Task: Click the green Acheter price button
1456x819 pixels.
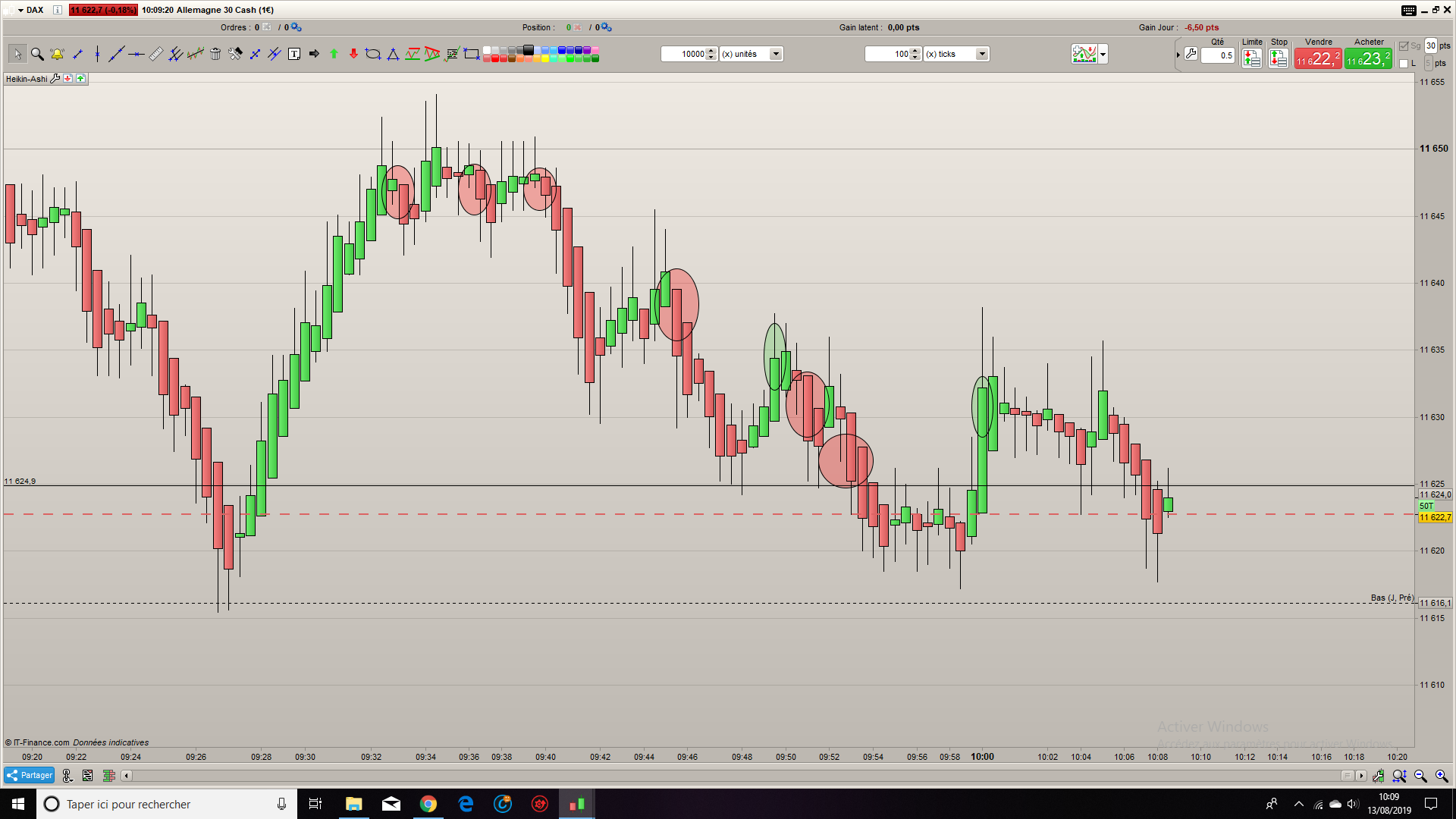Action: [1368, 58]
